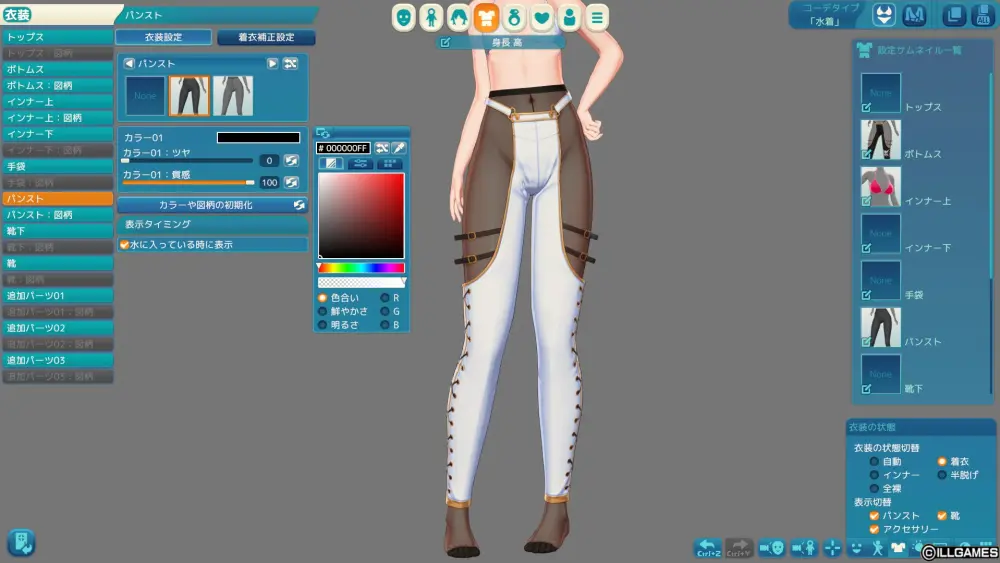Image resolution: width=1000 pixels, height=563 pixels.
Task: Focus camera on full body icon
Action: pyautogui.click(x=804, y=547)
